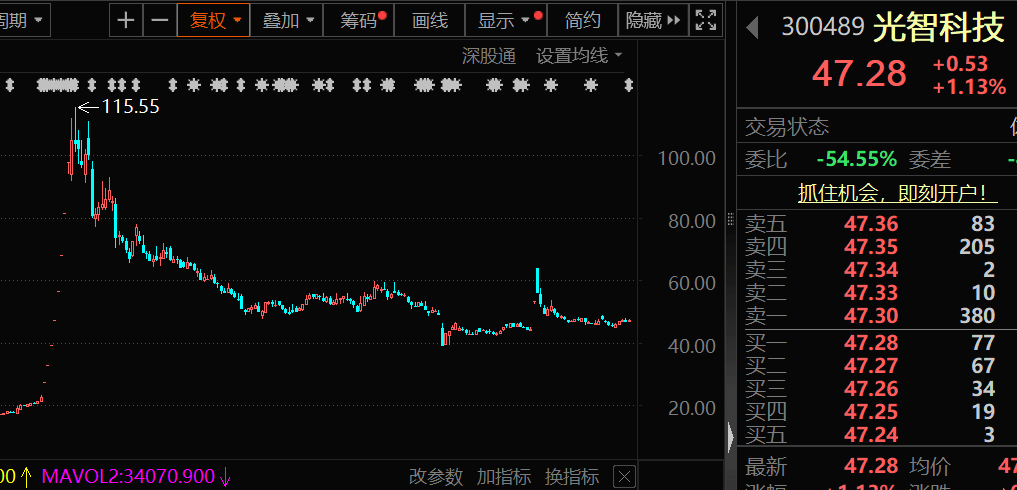This screenshot has width=1017, height=490.
Task: Click 改参数 to edit indicator parameters
Action: click(436, 477)
